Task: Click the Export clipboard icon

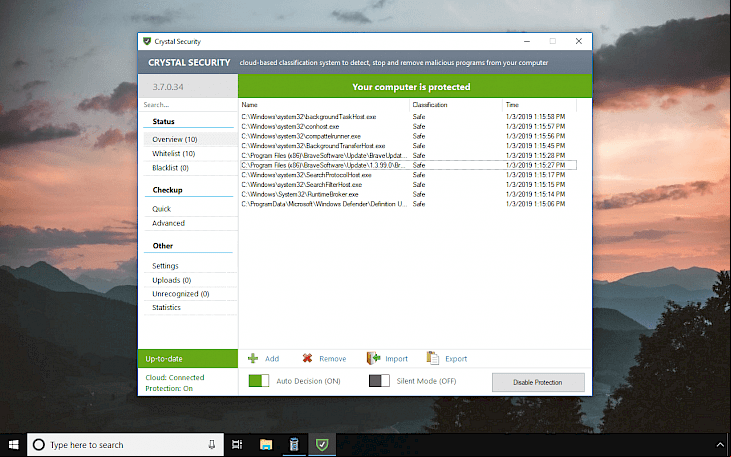Action: coord(433,358)
